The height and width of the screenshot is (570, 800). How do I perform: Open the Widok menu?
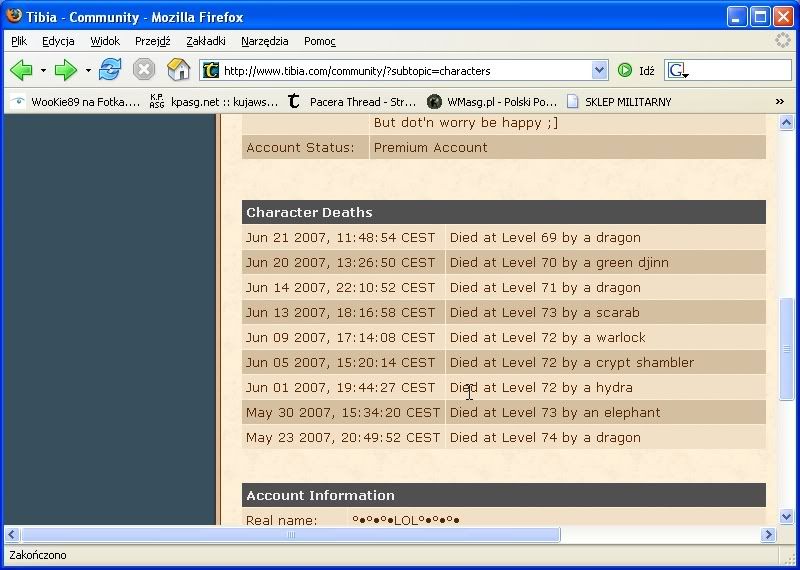tap(105, 41)
